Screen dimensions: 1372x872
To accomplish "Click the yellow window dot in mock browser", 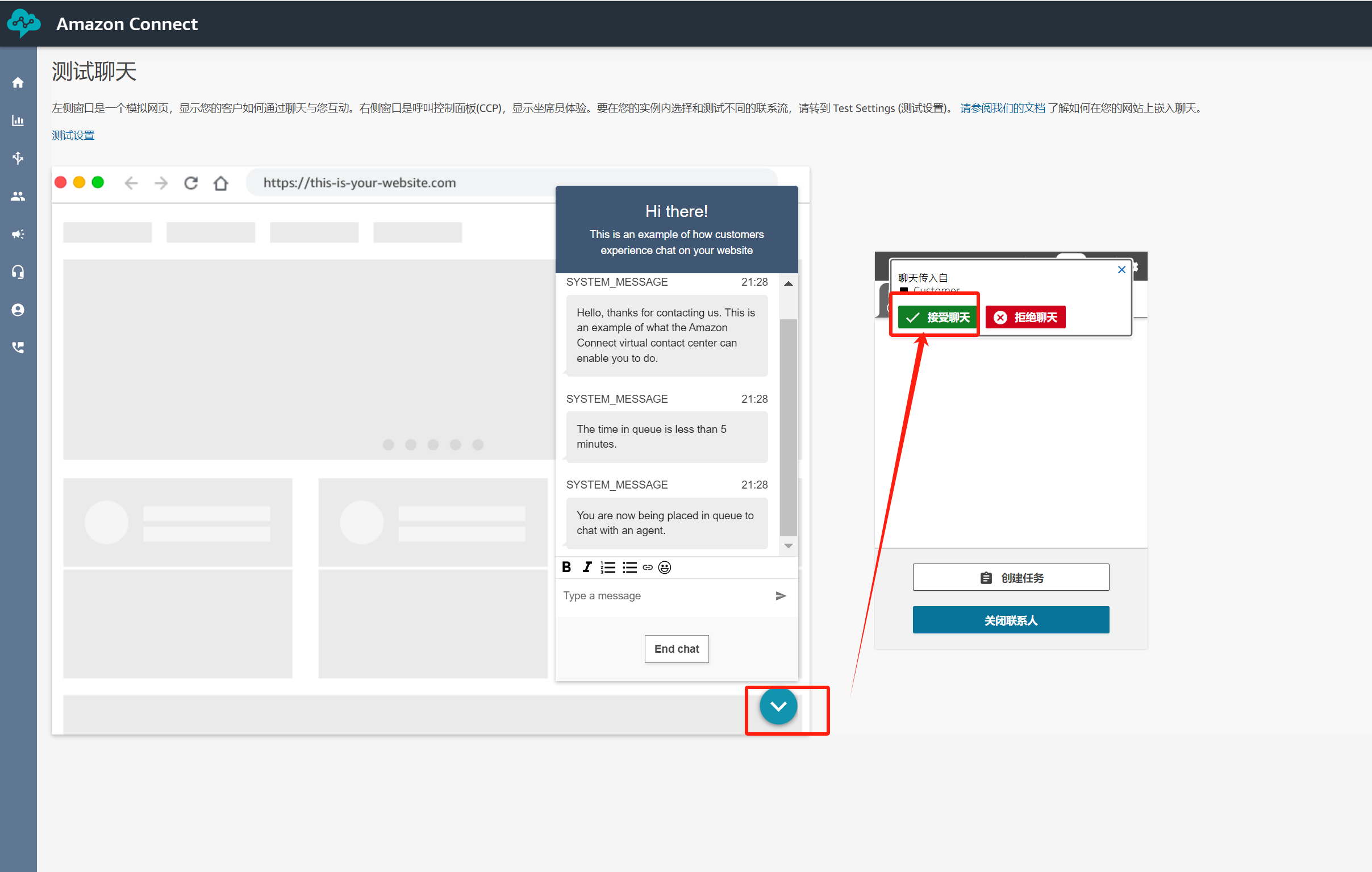I will click(79, 182).
